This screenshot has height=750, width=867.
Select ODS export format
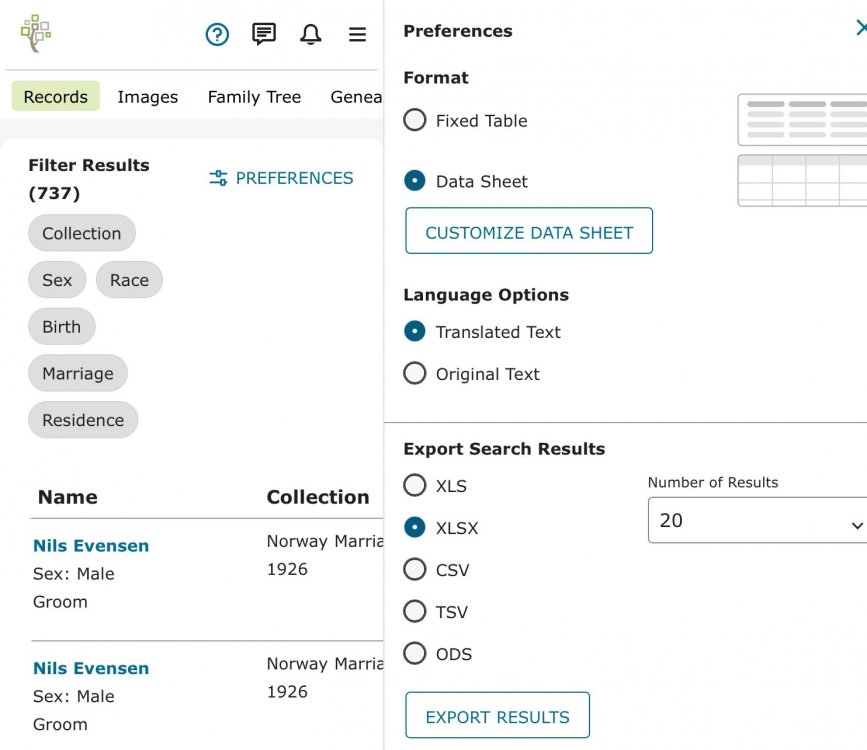point(415,654)
